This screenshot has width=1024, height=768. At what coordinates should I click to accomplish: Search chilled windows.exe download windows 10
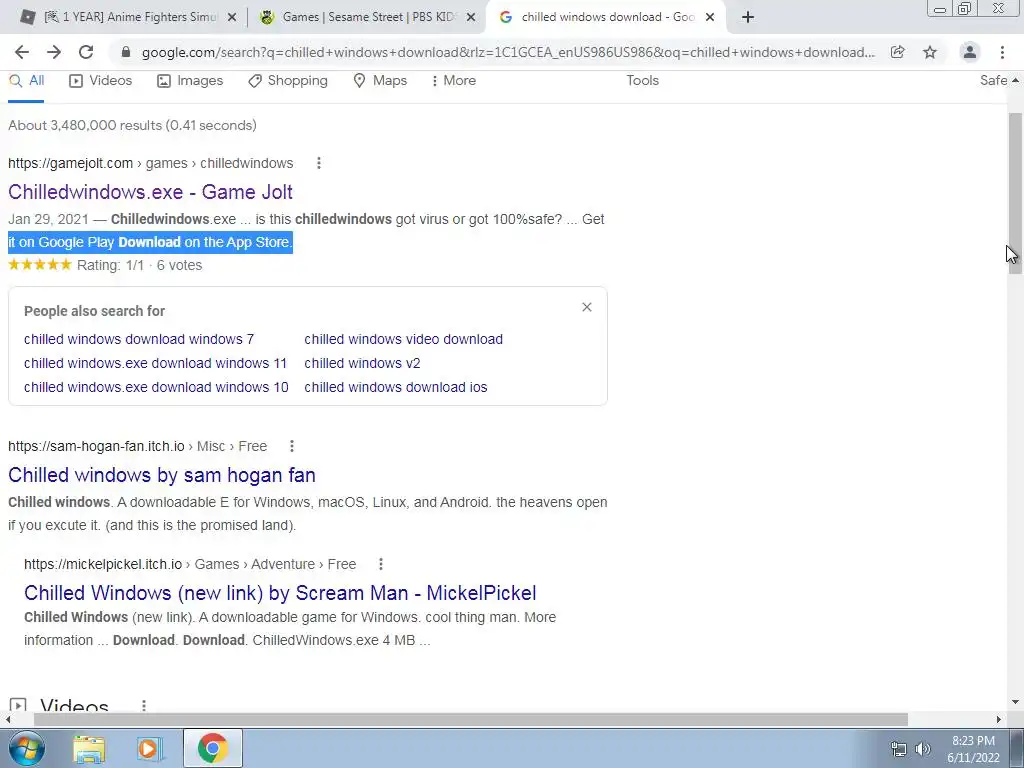point(156,387)
